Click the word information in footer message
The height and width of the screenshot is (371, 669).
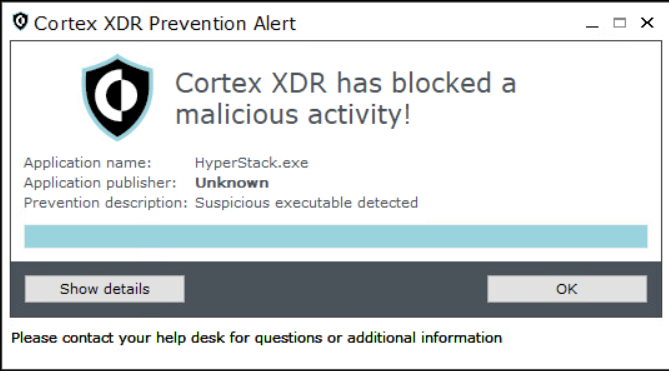point(461,338)
